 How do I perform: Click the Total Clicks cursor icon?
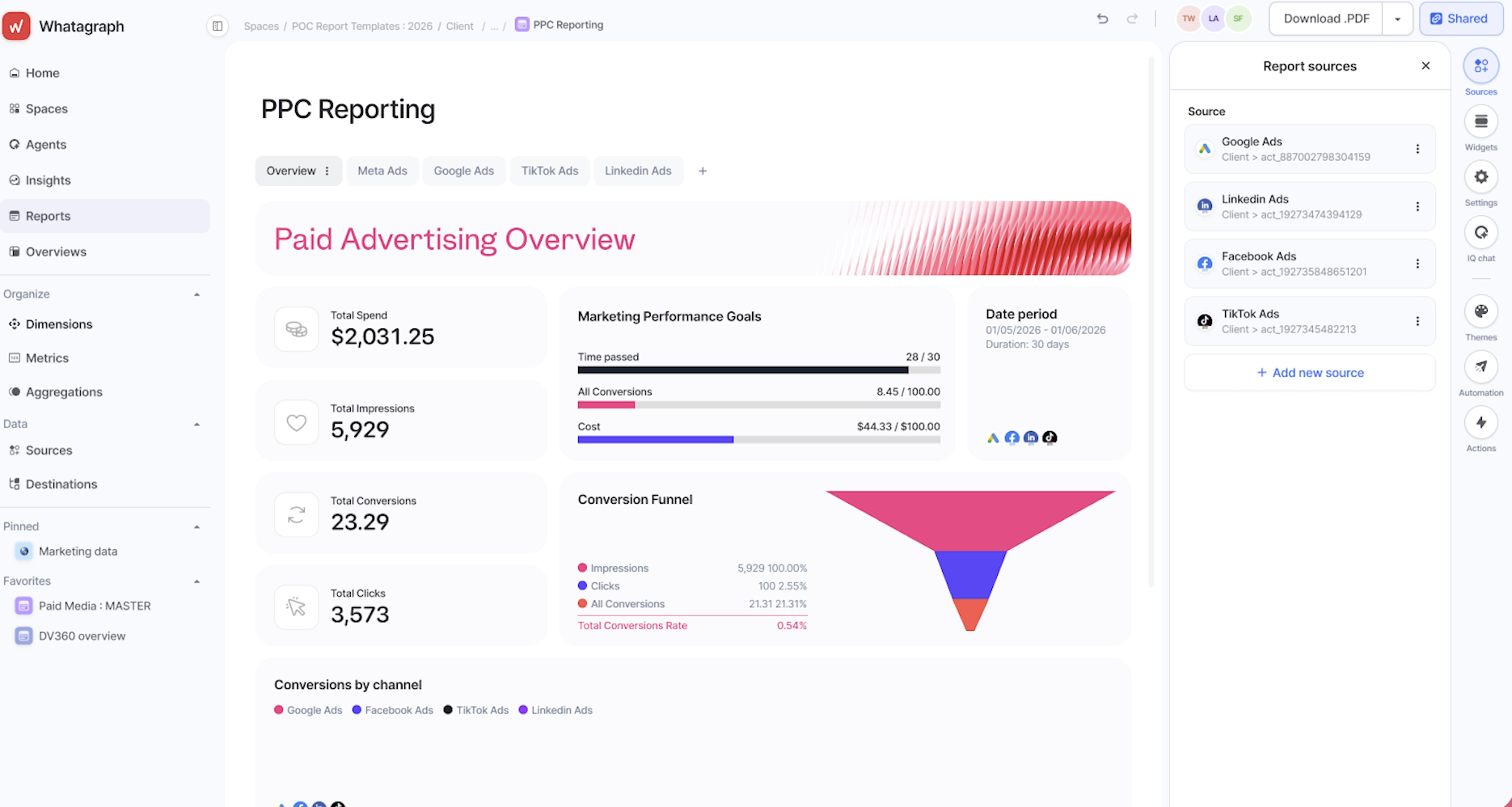[x=297, y=607]
